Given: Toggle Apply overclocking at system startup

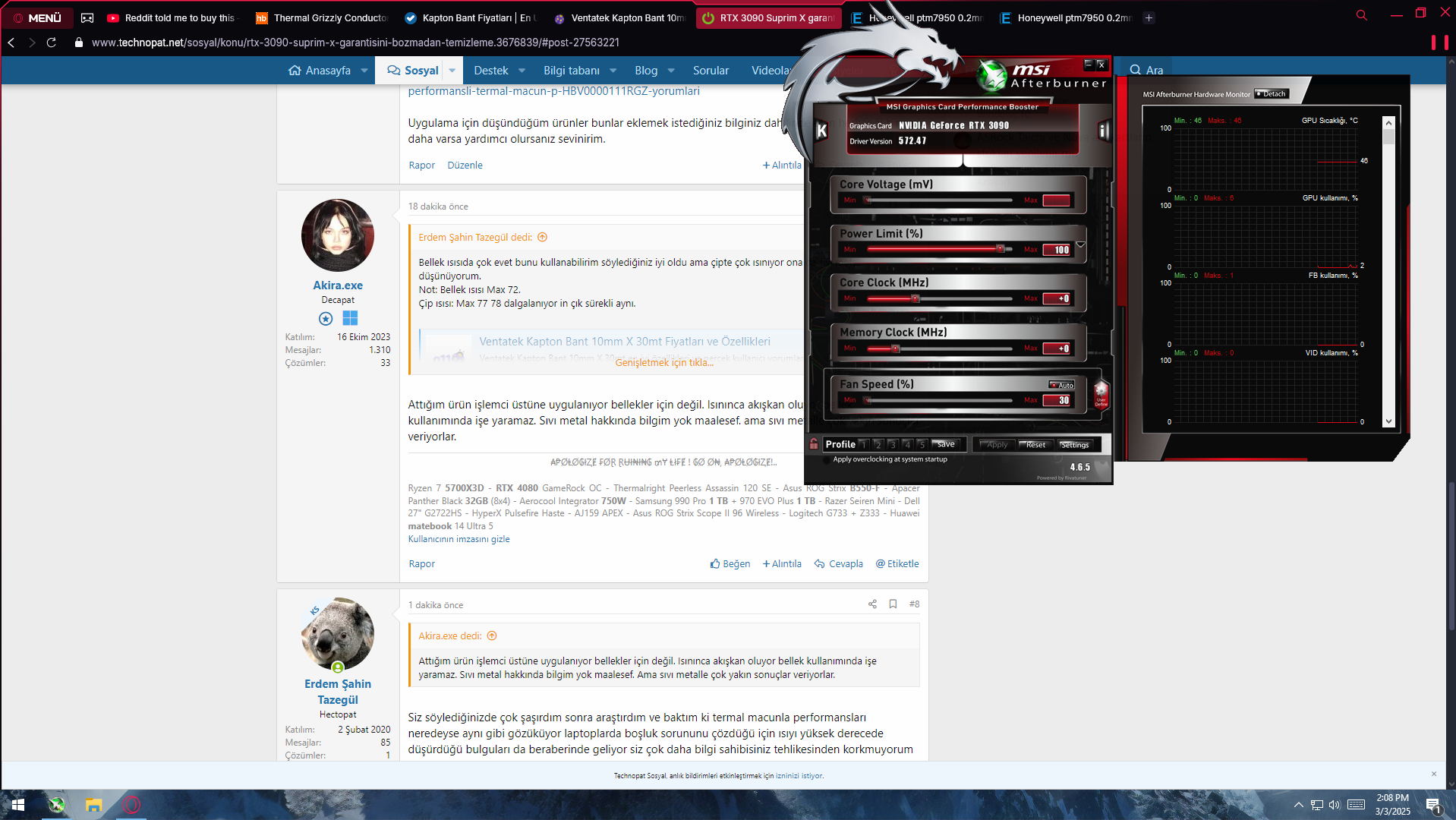Looking at the screenshot, I should tap(827, 459).
